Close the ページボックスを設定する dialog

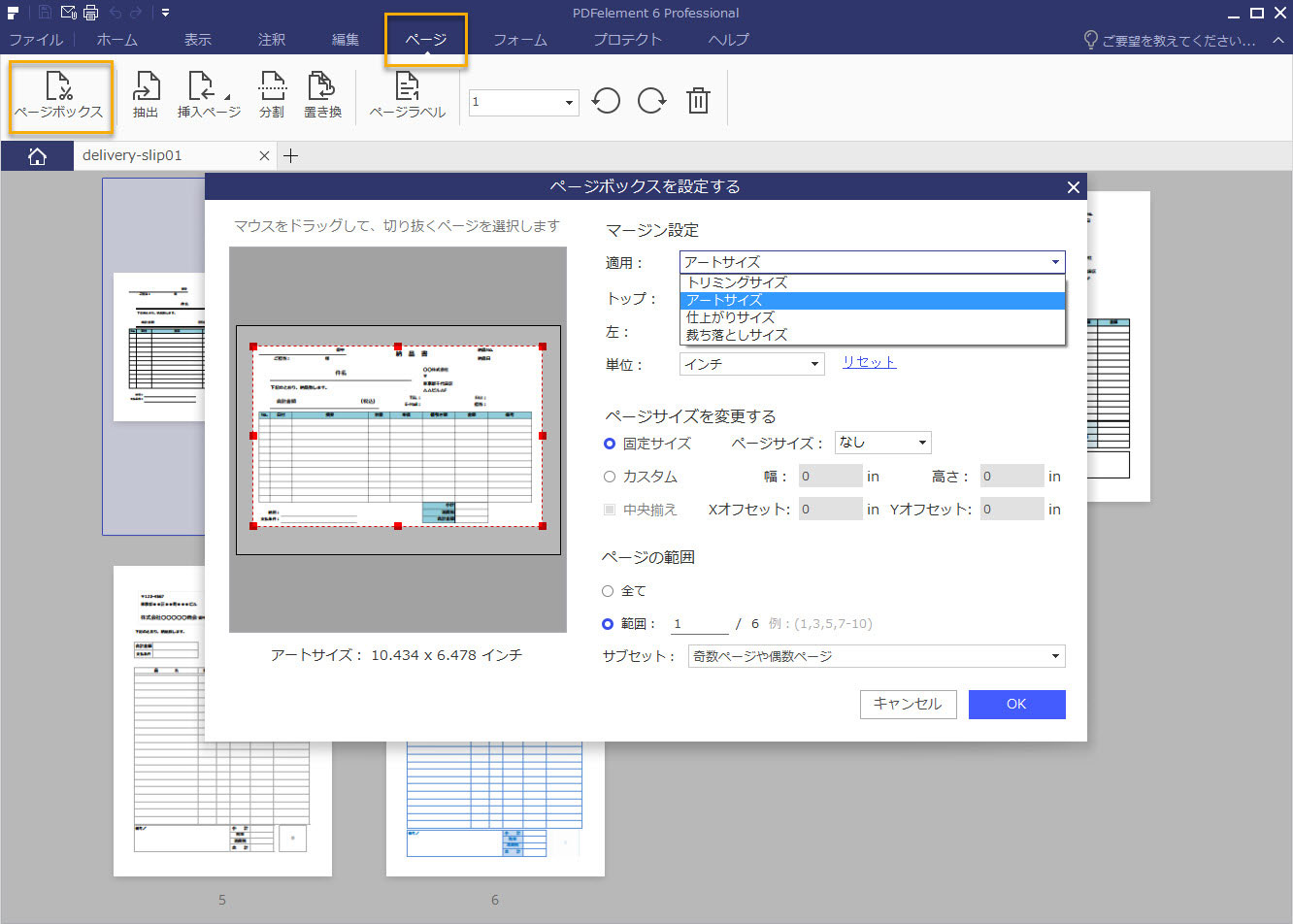point(1073,187)
